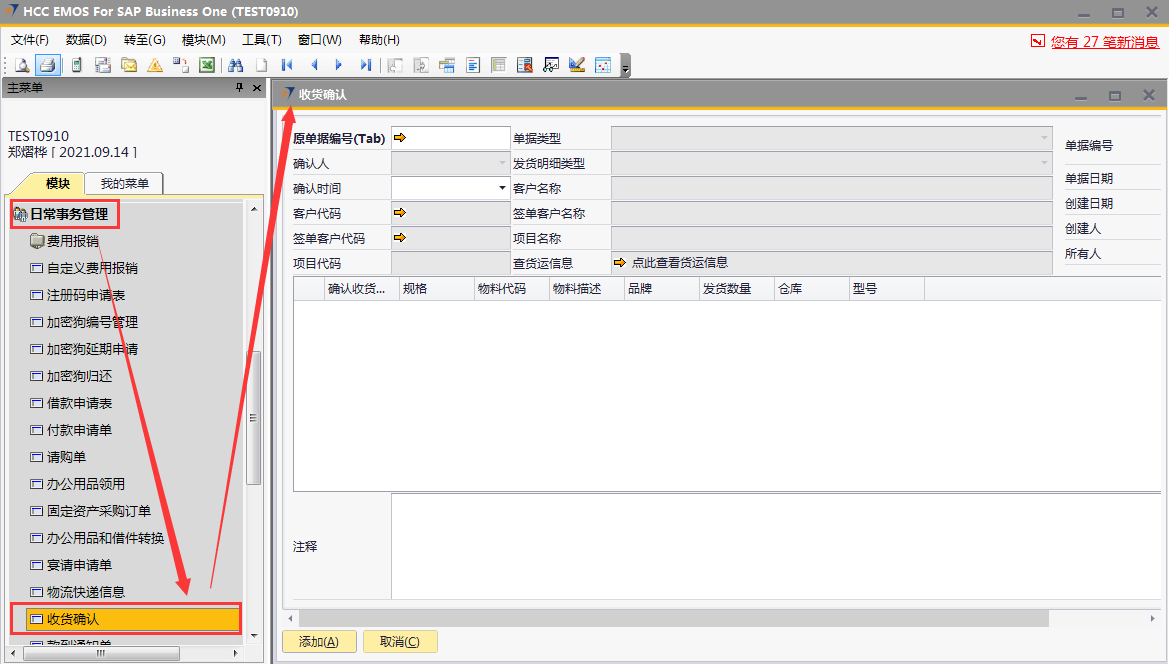Click the calendar icon in toolbar

[603, 66]
